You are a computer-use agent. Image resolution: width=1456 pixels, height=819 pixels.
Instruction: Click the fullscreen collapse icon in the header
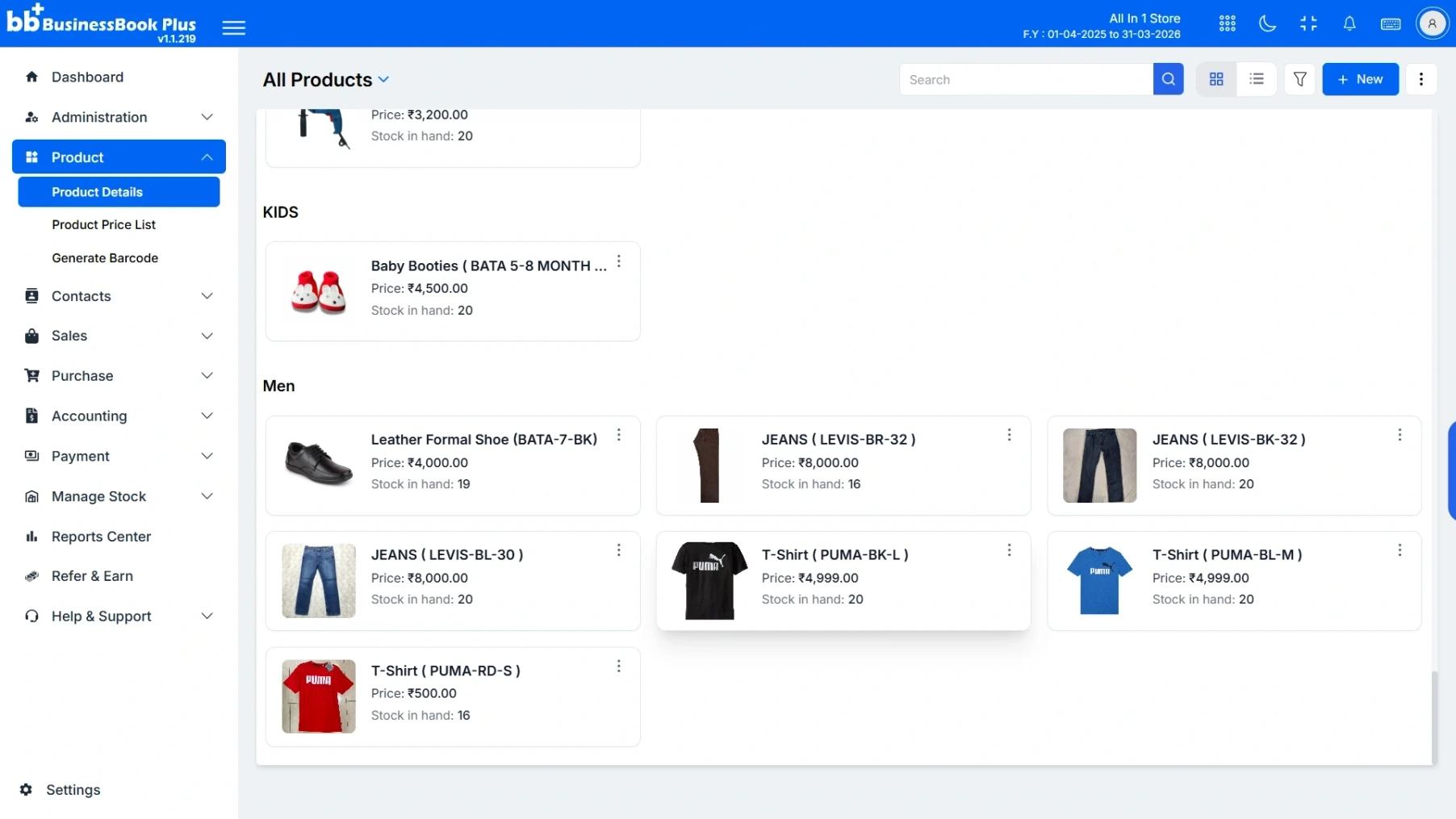[x=1308, y=23]
